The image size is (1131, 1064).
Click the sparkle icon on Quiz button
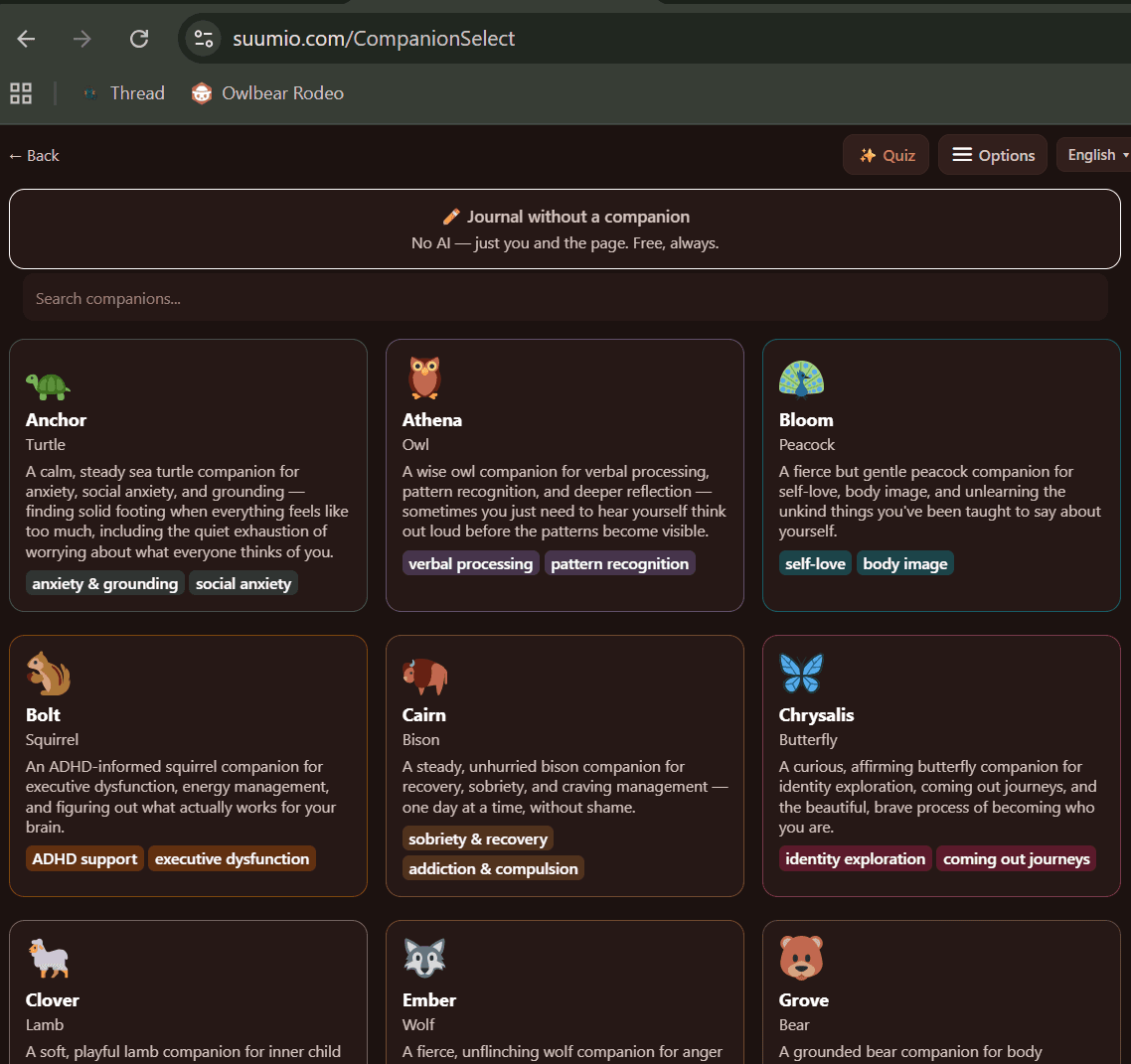868,155
